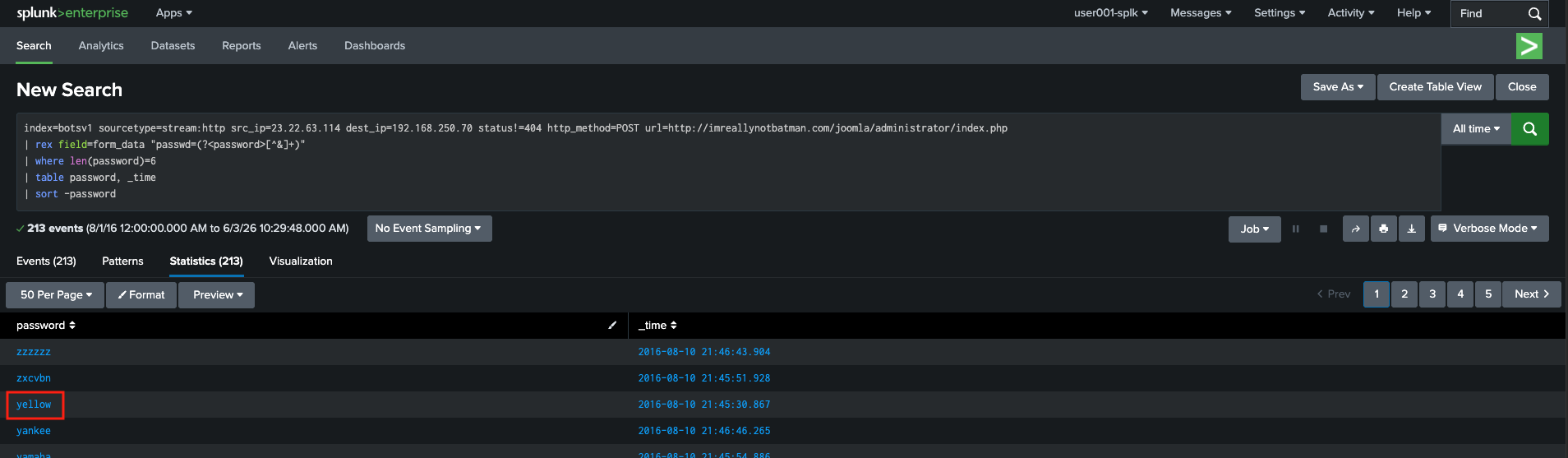Open the Datasets nav tab
This screenshot has height=458, width=1568.
coord(173,46)
